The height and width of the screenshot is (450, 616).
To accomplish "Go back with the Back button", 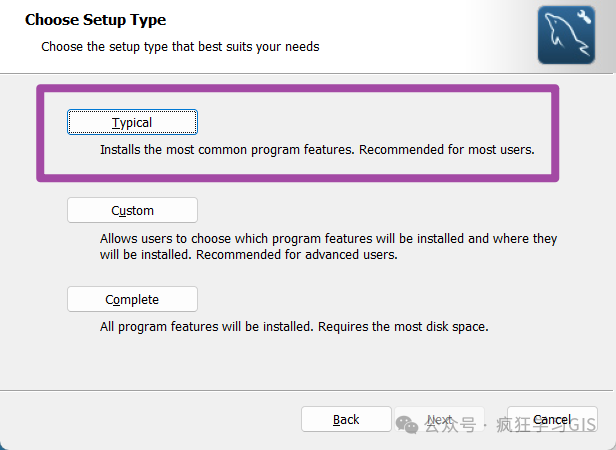I will pyautogui.click(x=346, y=419).
